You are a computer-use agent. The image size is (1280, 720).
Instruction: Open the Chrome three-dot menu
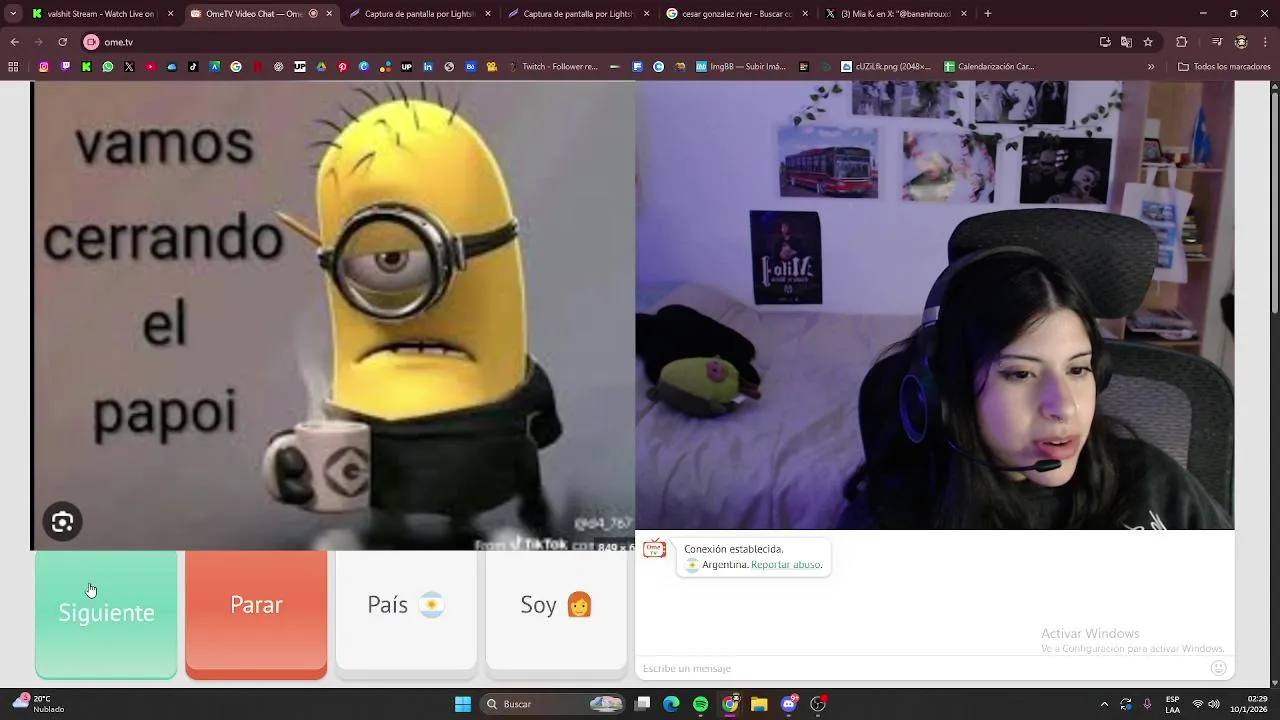[1265, 42]
